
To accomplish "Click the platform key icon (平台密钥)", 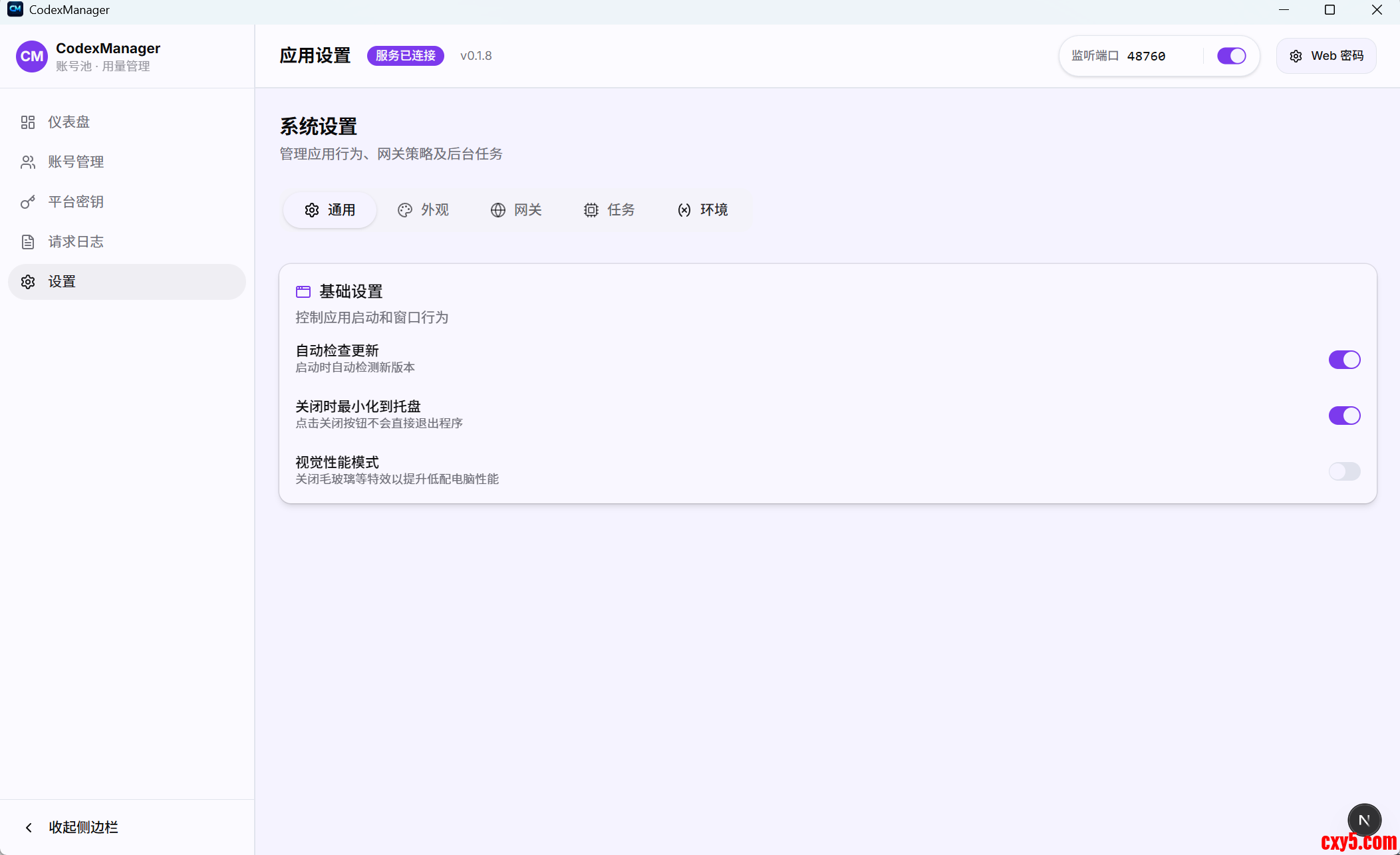I will [28, 202].
